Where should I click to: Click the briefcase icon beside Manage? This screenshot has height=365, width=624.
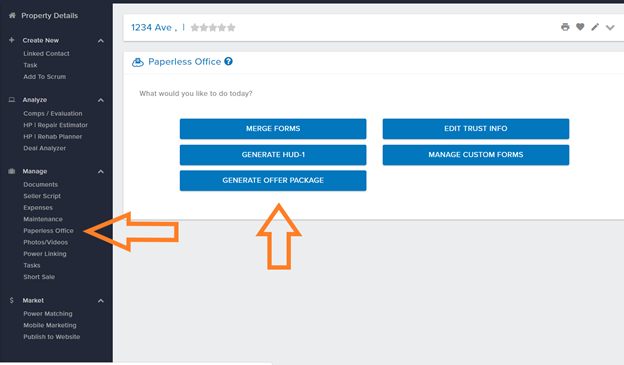[x=12, y=171]
